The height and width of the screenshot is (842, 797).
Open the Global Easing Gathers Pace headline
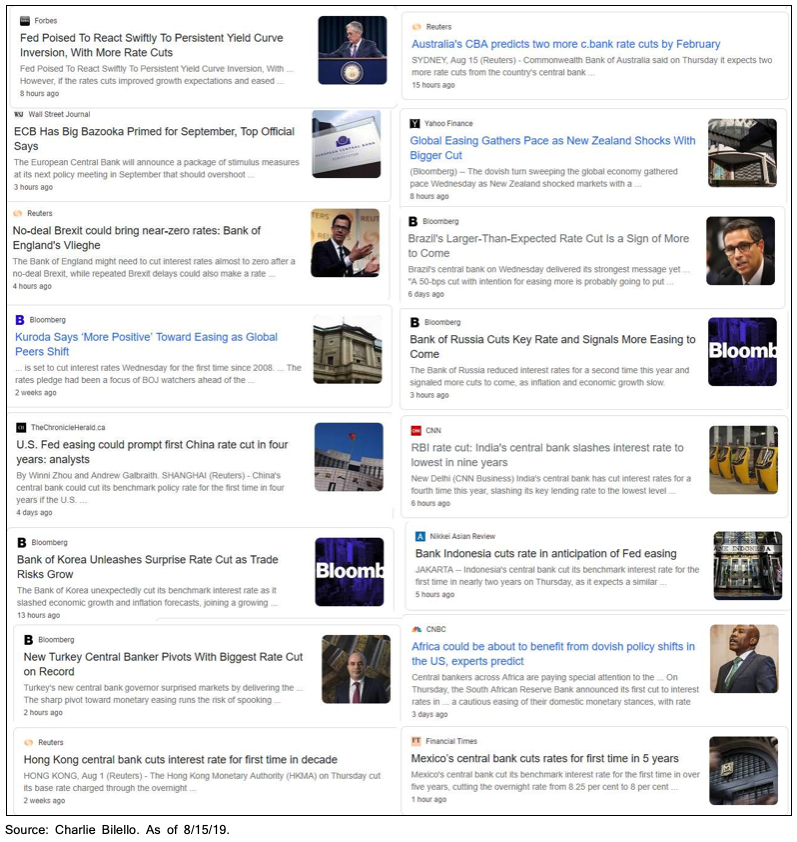[x=553, y=148]
